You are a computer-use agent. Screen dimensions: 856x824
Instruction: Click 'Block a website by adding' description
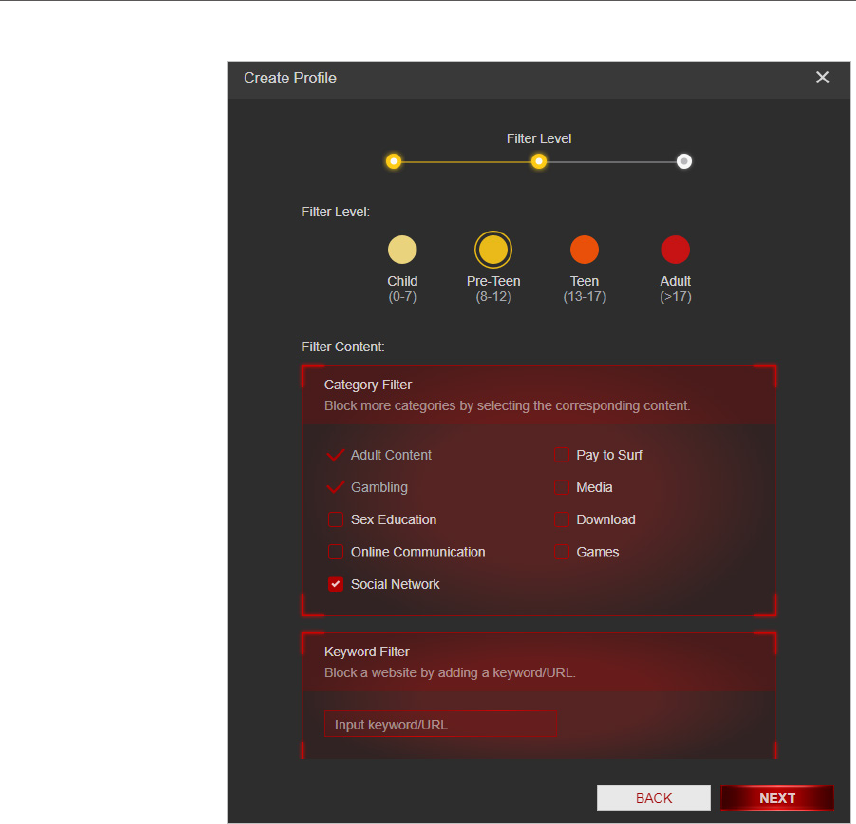(x=450, y=673)
